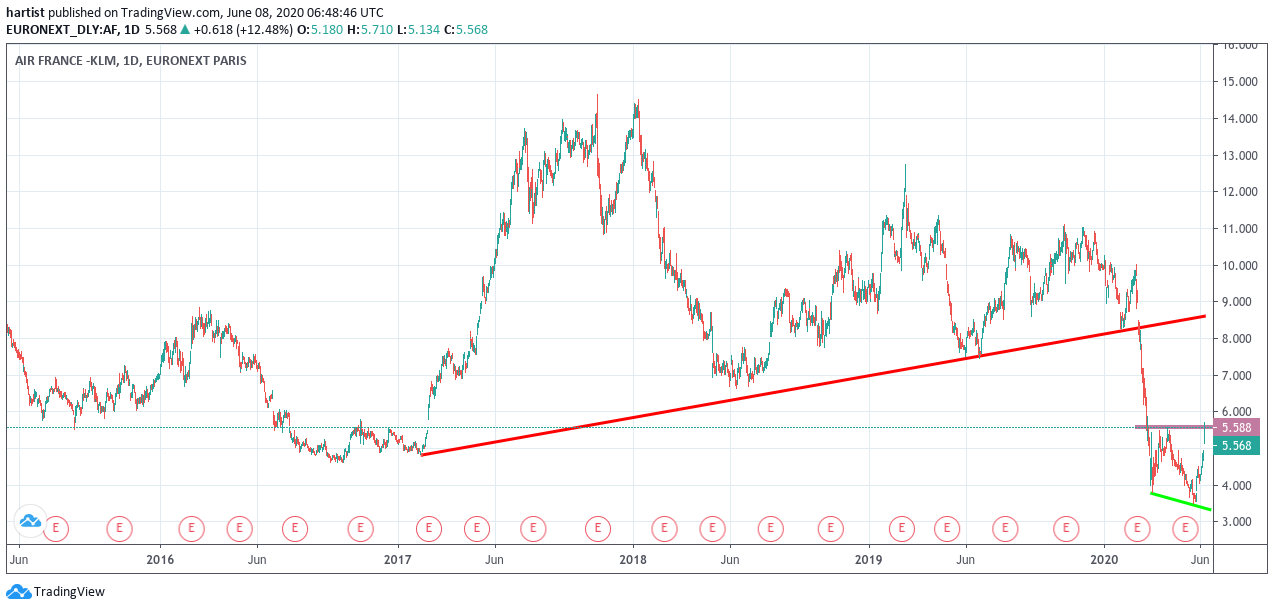Click the 2018 label on time axis
Screen dimensions: 1274x610
[x=633, y=558]
